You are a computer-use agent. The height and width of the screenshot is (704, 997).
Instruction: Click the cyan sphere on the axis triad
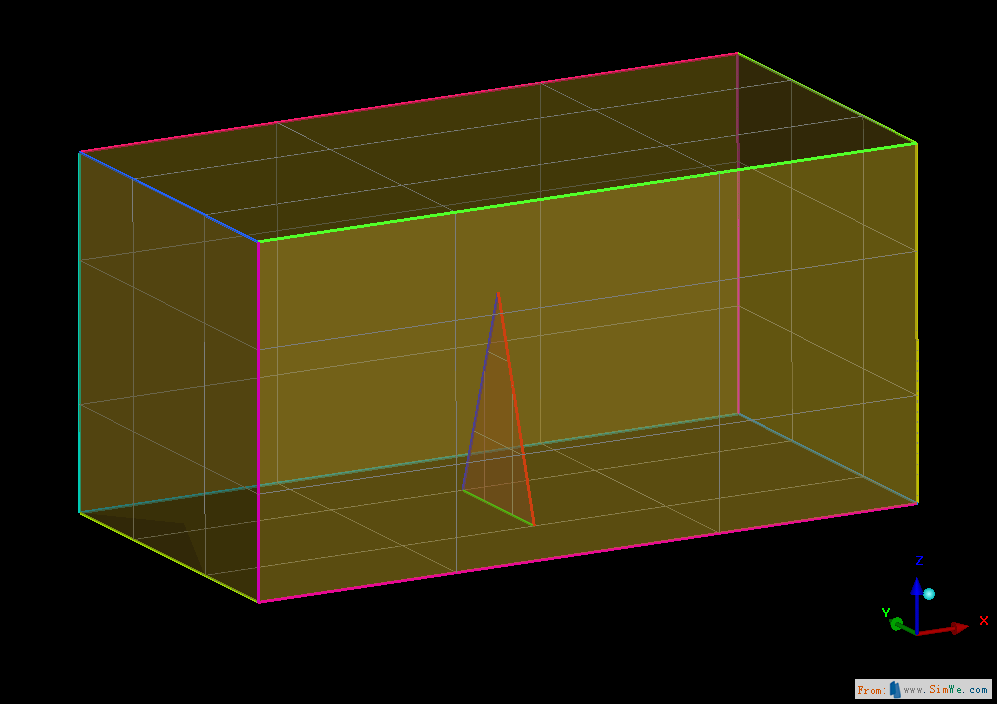[929, 594]
